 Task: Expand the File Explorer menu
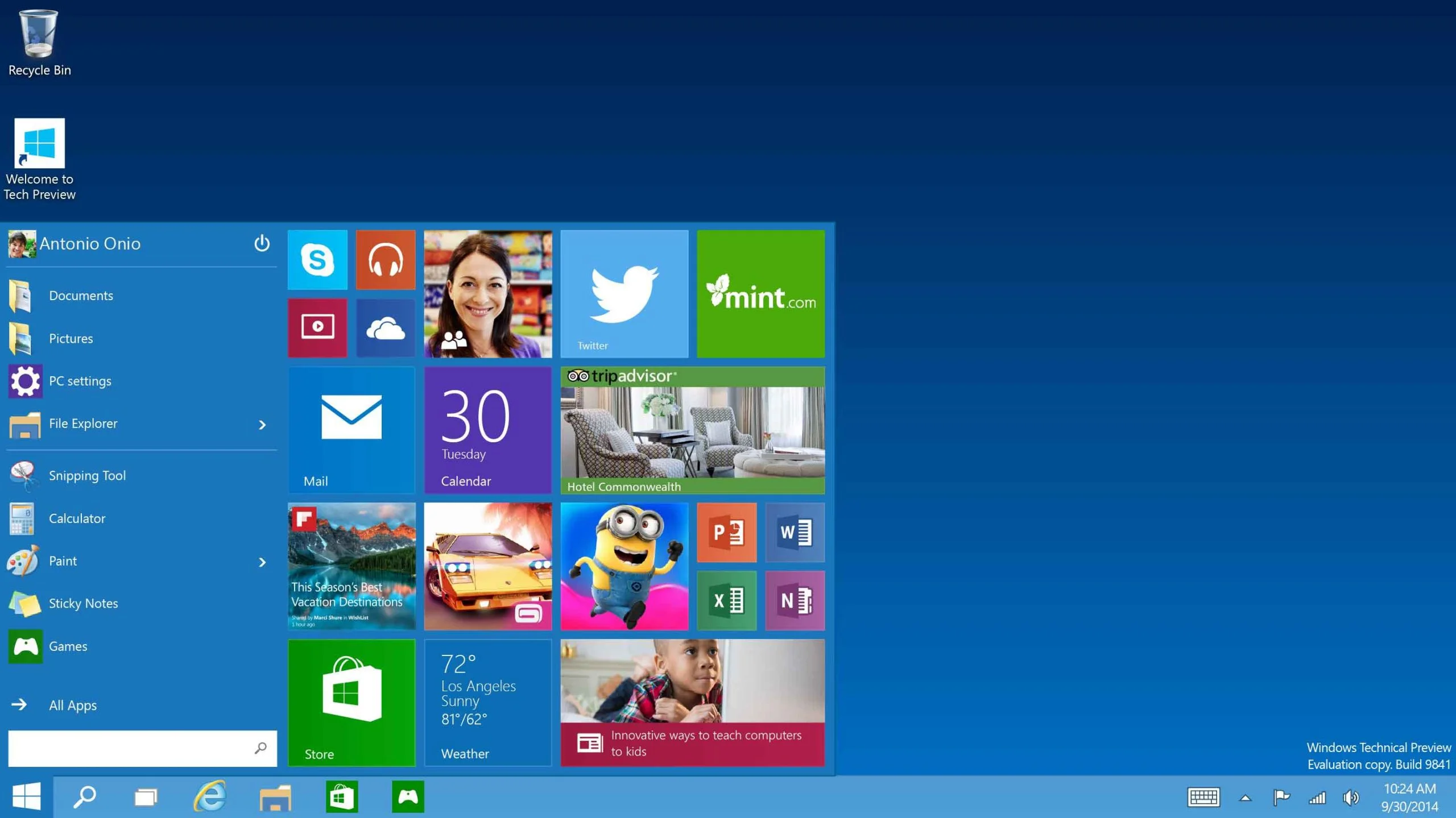coord(263,423)
